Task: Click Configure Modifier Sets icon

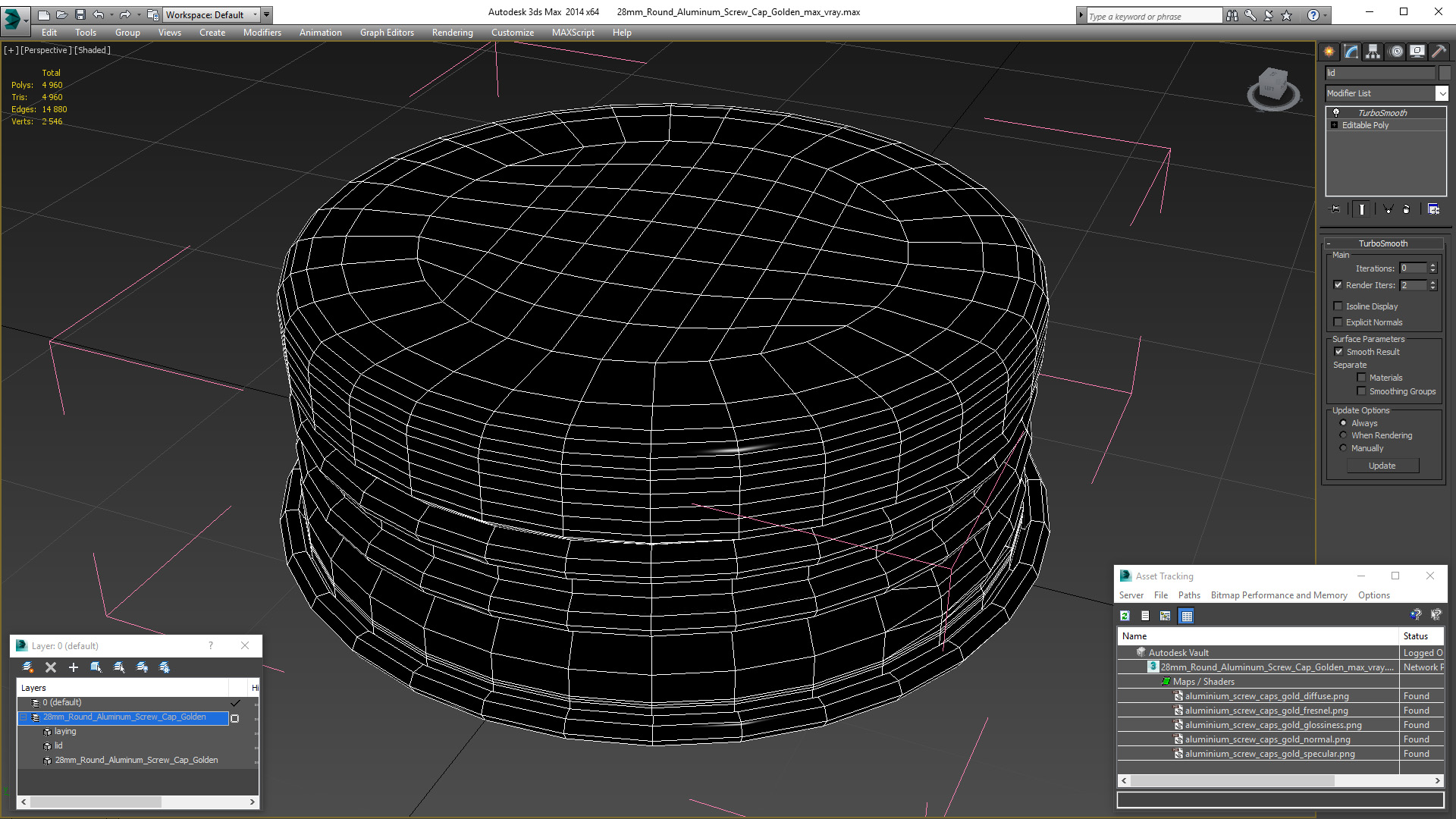Action: 1433,209
